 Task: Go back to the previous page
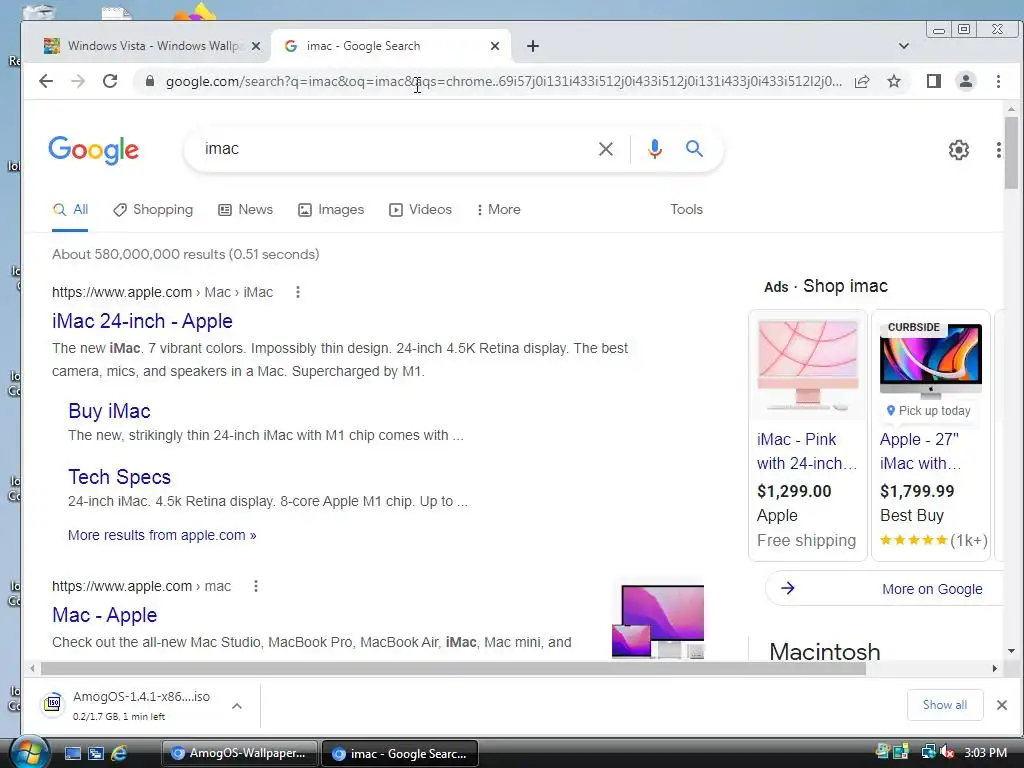[x=45, y=81]
